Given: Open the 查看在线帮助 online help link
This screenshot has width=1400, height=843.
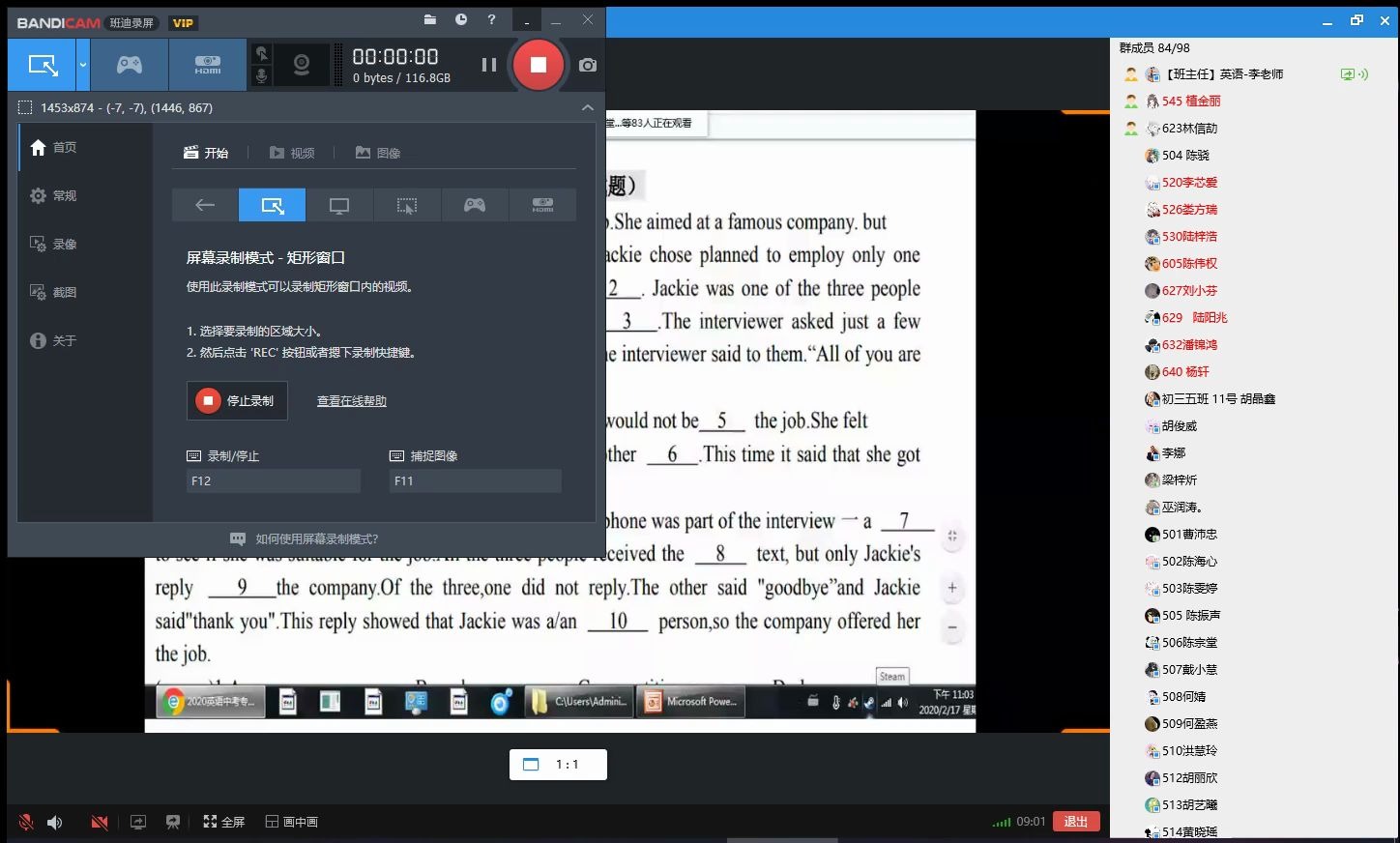Looking at the screenshot, I should pyautogui.click(x=352, y=401).
